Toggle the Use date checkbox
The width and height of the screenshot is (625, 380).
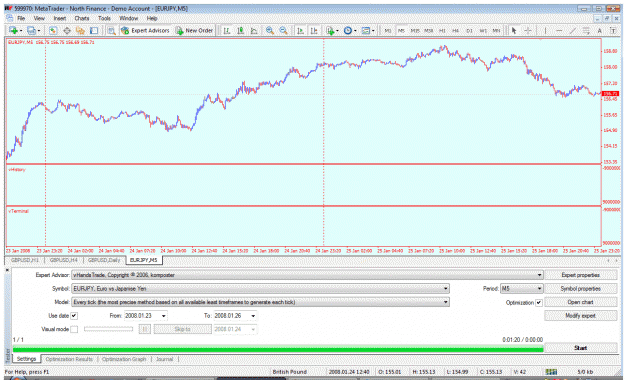pyautogui.click(x=74, y=316)
